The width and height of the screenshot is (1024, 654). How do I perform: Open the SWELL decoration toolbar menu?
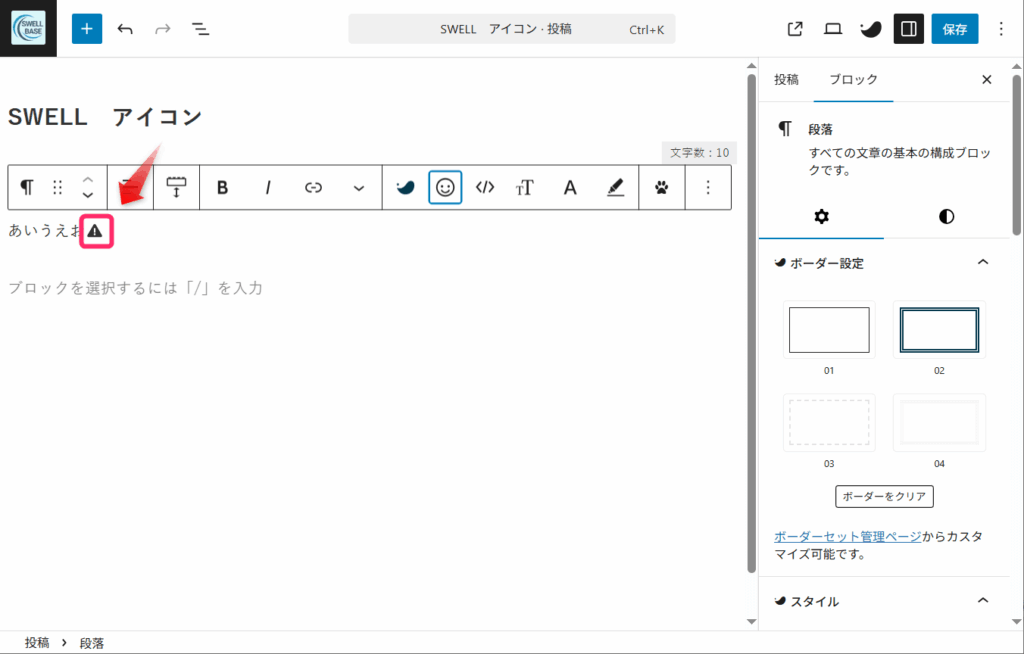[x=406, y=188]
